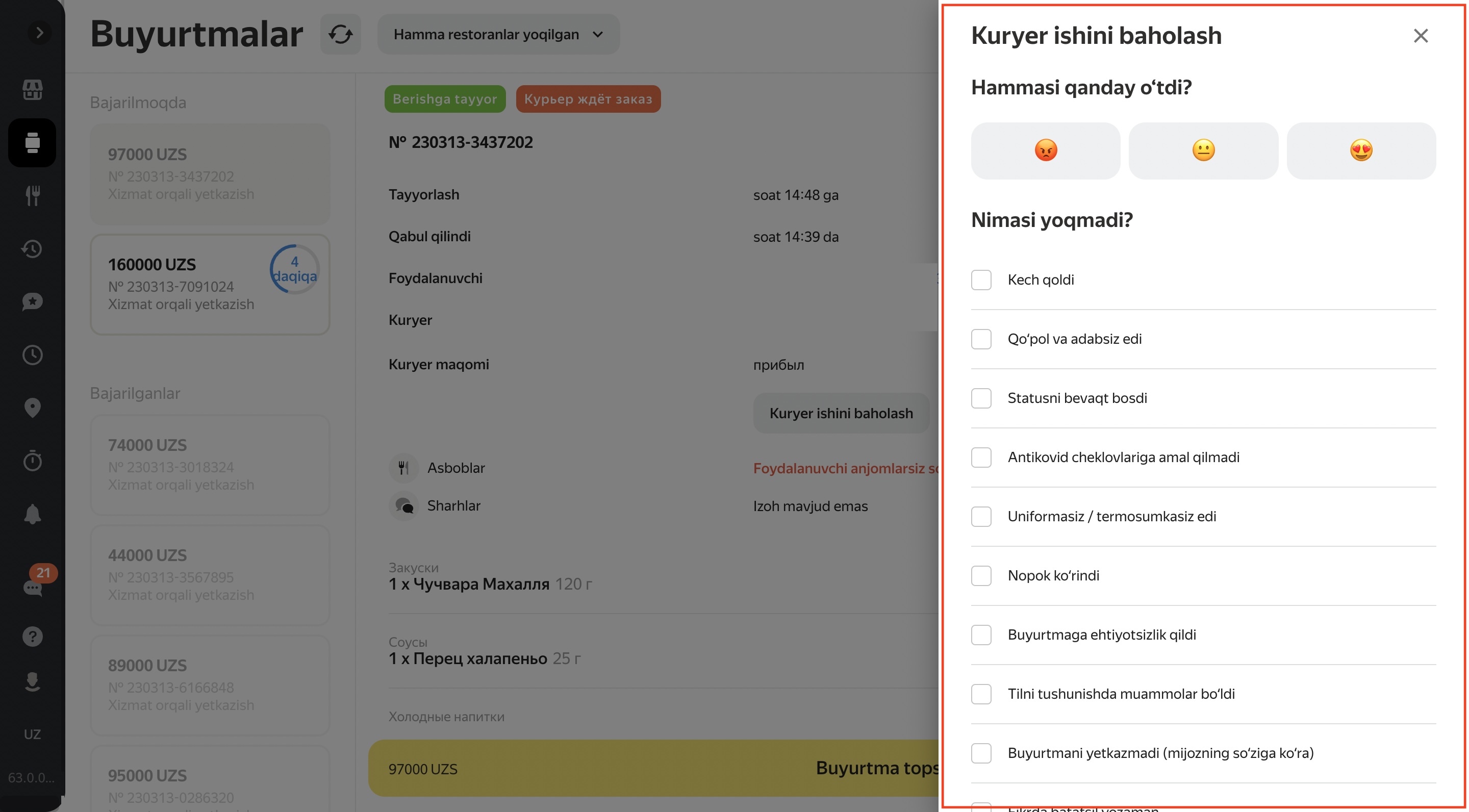Image resolution: width=1469 pixels, height=812 pixels.
Task: Rate courier with neutral face emoji
Action: 1203,151
